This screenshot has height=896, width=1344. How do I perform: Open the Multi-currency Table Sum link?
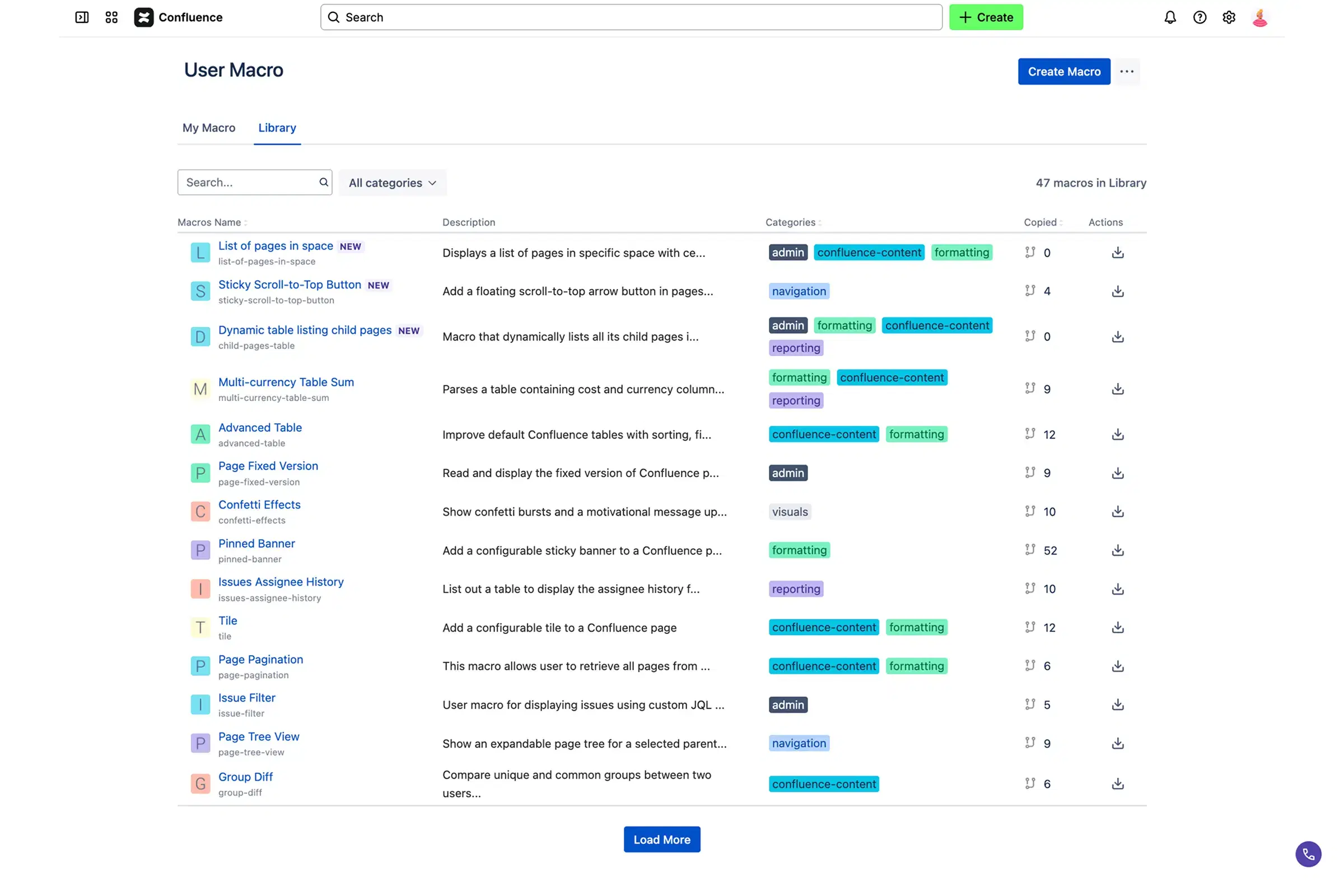click(286, 382)
